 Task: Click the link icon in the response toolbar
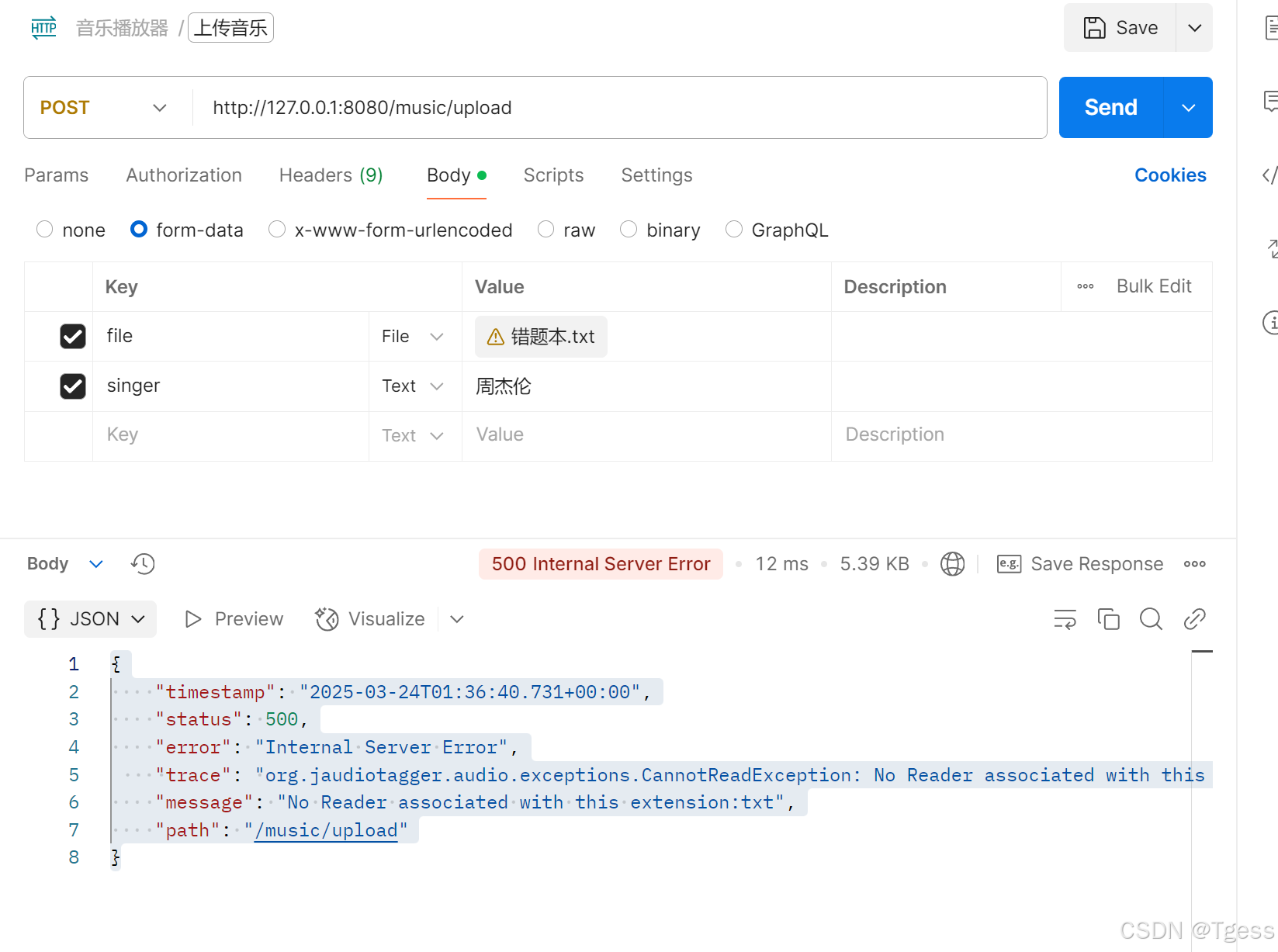[1194, 619]
